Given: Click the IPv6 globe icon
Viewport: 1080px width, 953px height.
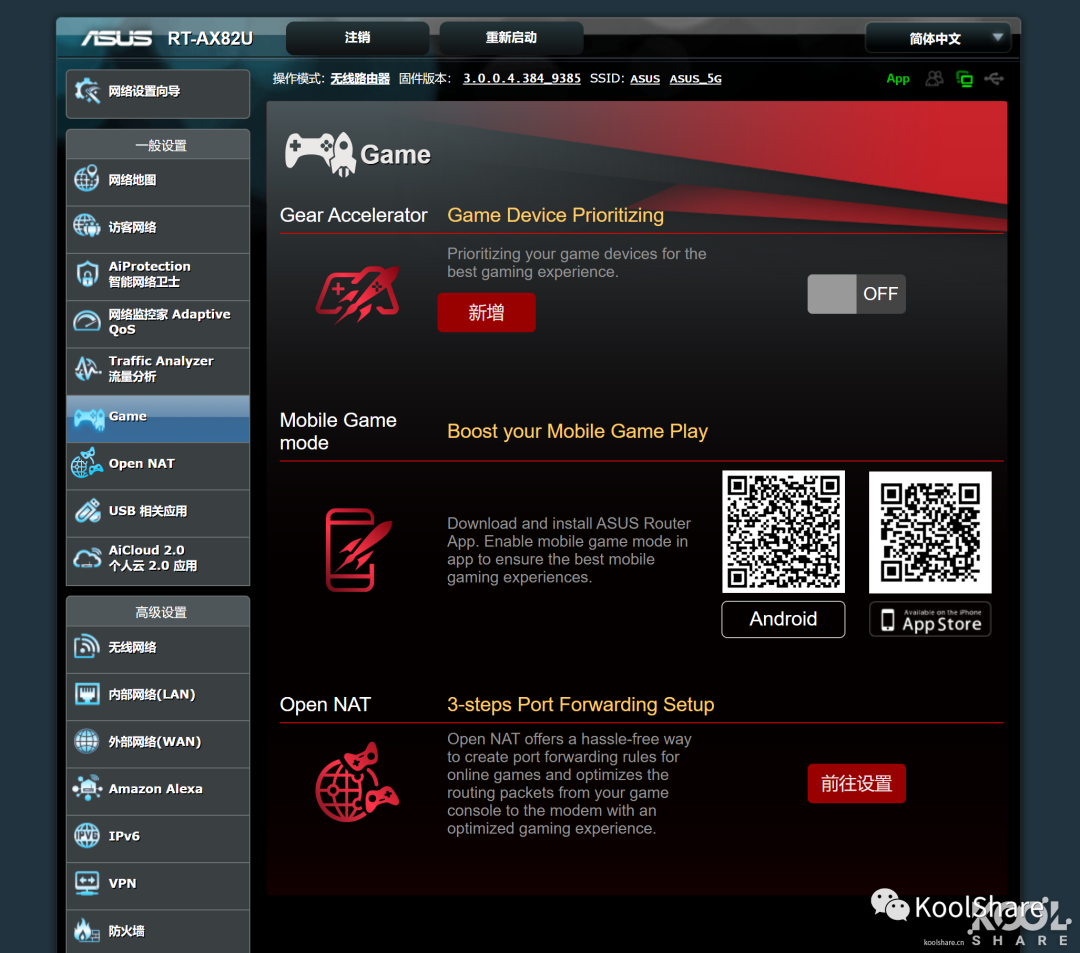Looking at the screenshot, I should point(87,835).
